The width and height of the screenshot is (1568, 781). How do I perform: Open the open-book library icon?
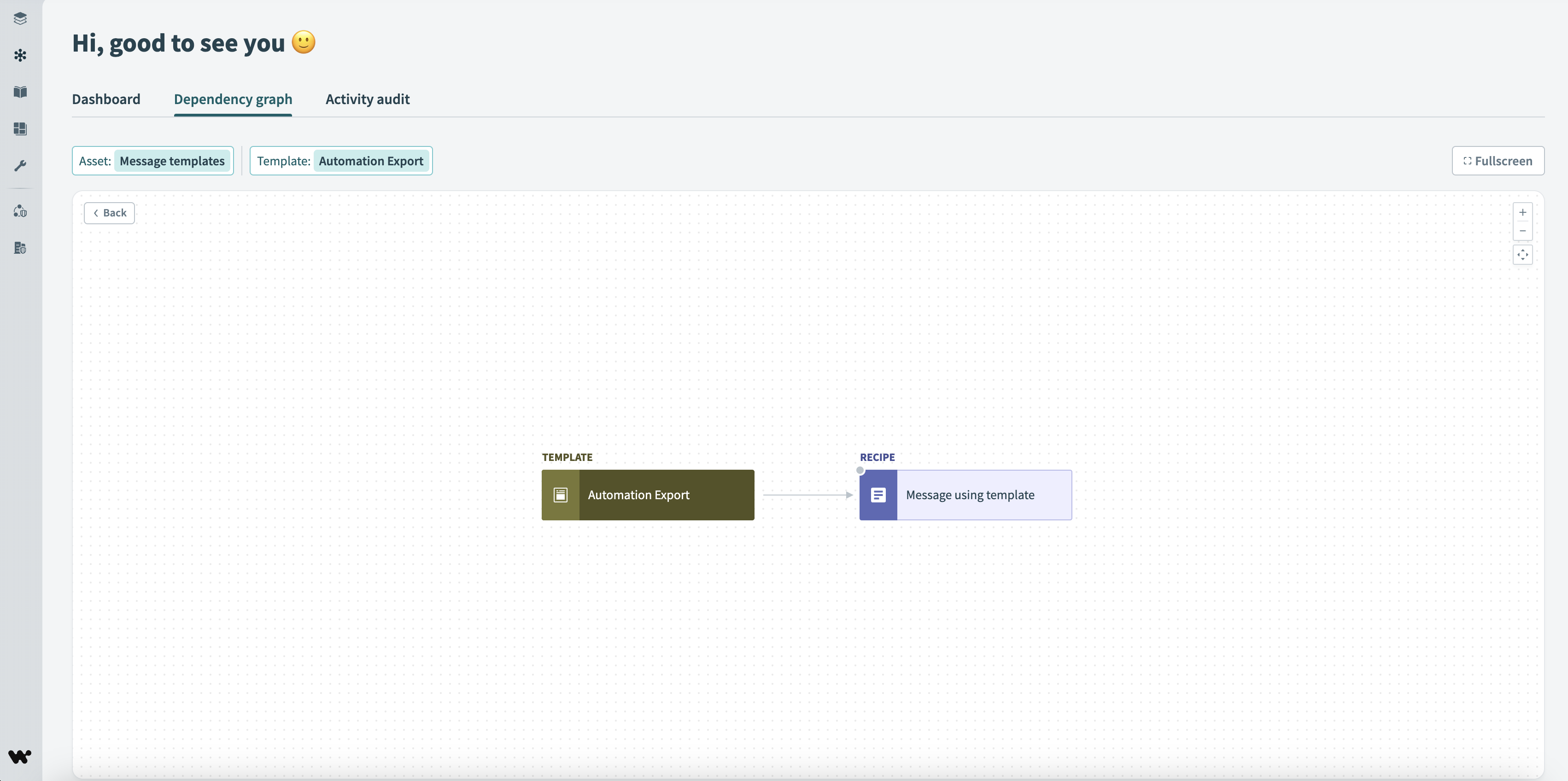click(x=20, y=92)
